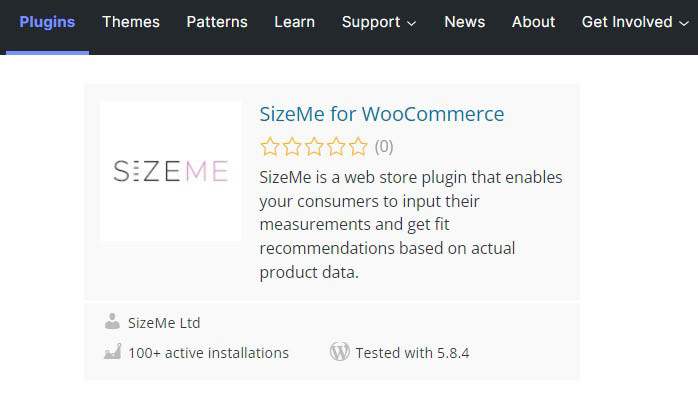The image size is (698, 413).
Task: Expand the Support dropdown menu
Action: [x=379, y=22]
